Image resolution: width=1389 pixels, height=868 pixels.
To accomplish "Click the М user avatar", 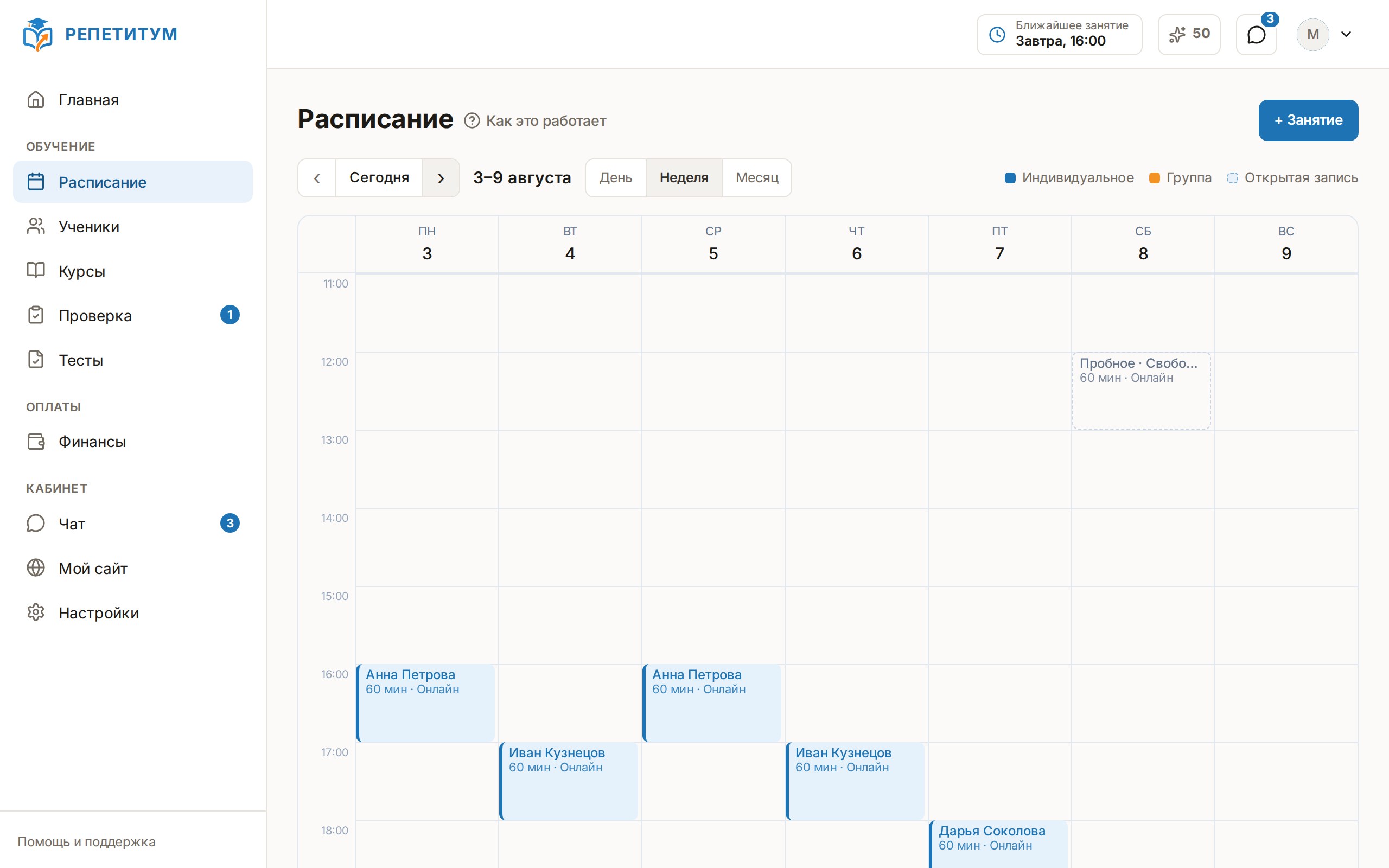I will (x=1312, y=34).
